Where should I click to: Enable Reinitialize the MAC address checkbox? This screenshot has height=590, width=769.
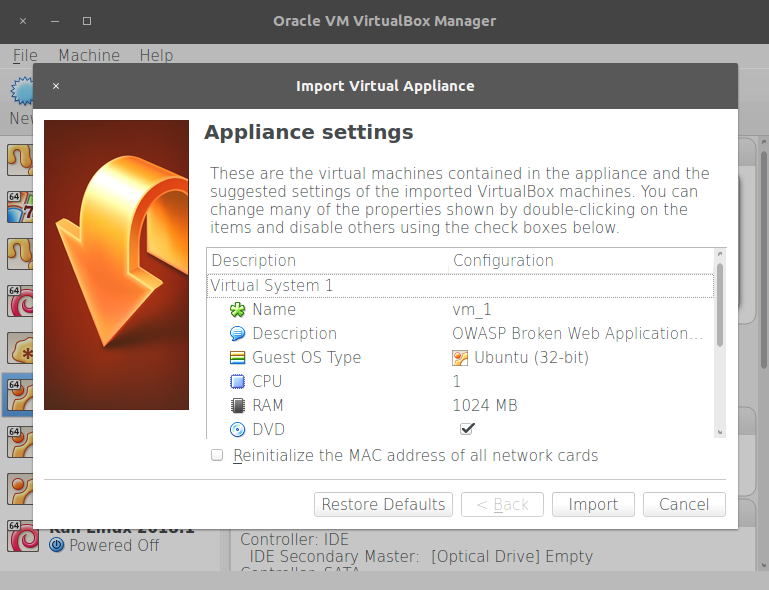pos(217,455)
